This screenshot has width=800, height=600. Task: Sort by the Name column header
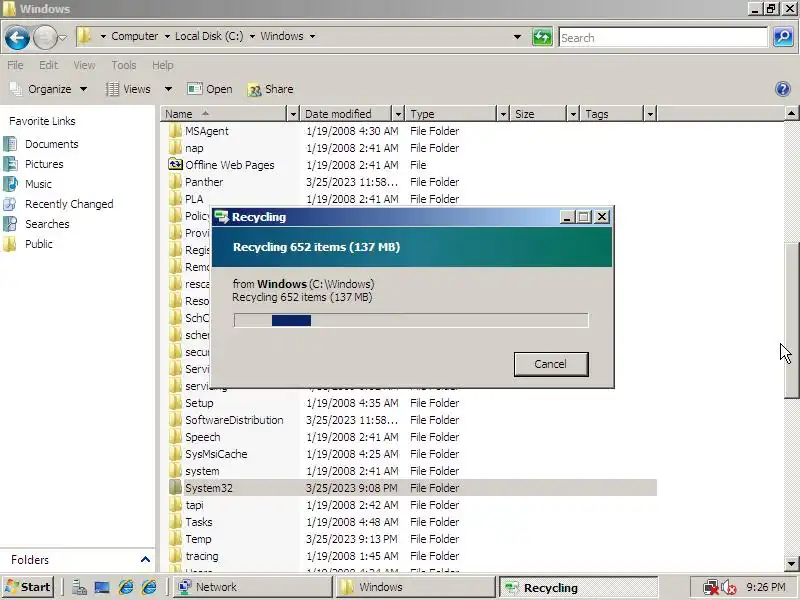pyautogui.click(x=224, y=114)
